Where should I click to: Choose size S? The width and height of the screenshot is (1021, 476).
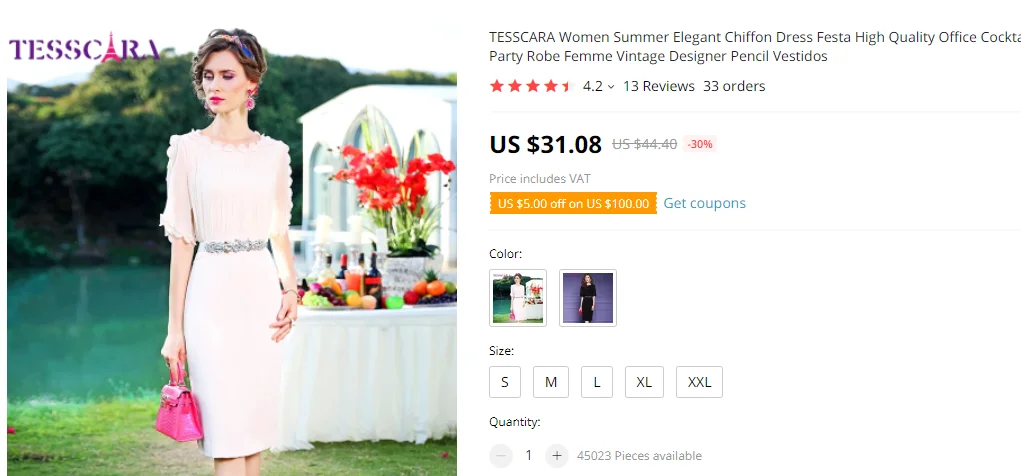(x=505, y=382)
